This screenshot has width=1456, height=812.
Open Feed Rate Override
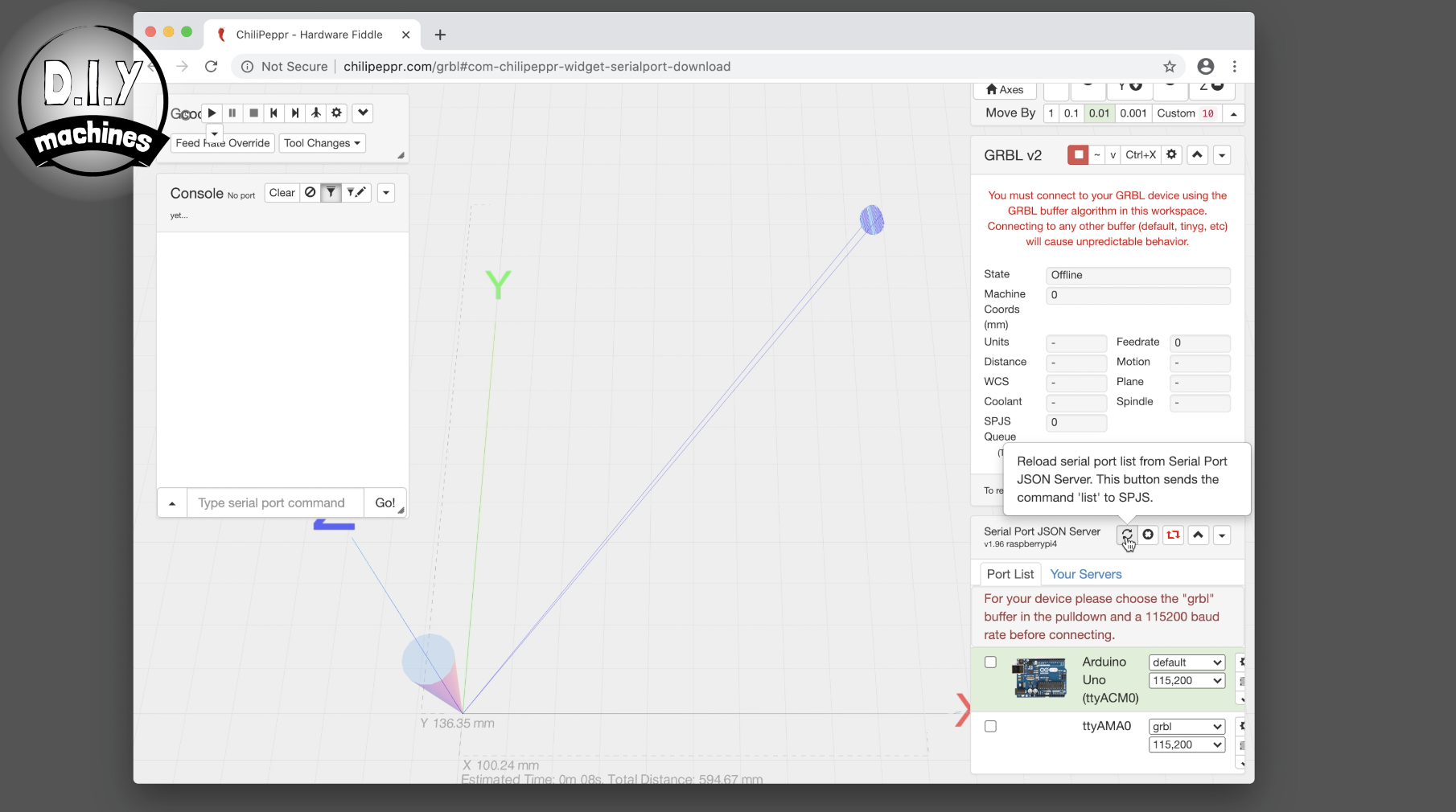(x=223, y=143)
